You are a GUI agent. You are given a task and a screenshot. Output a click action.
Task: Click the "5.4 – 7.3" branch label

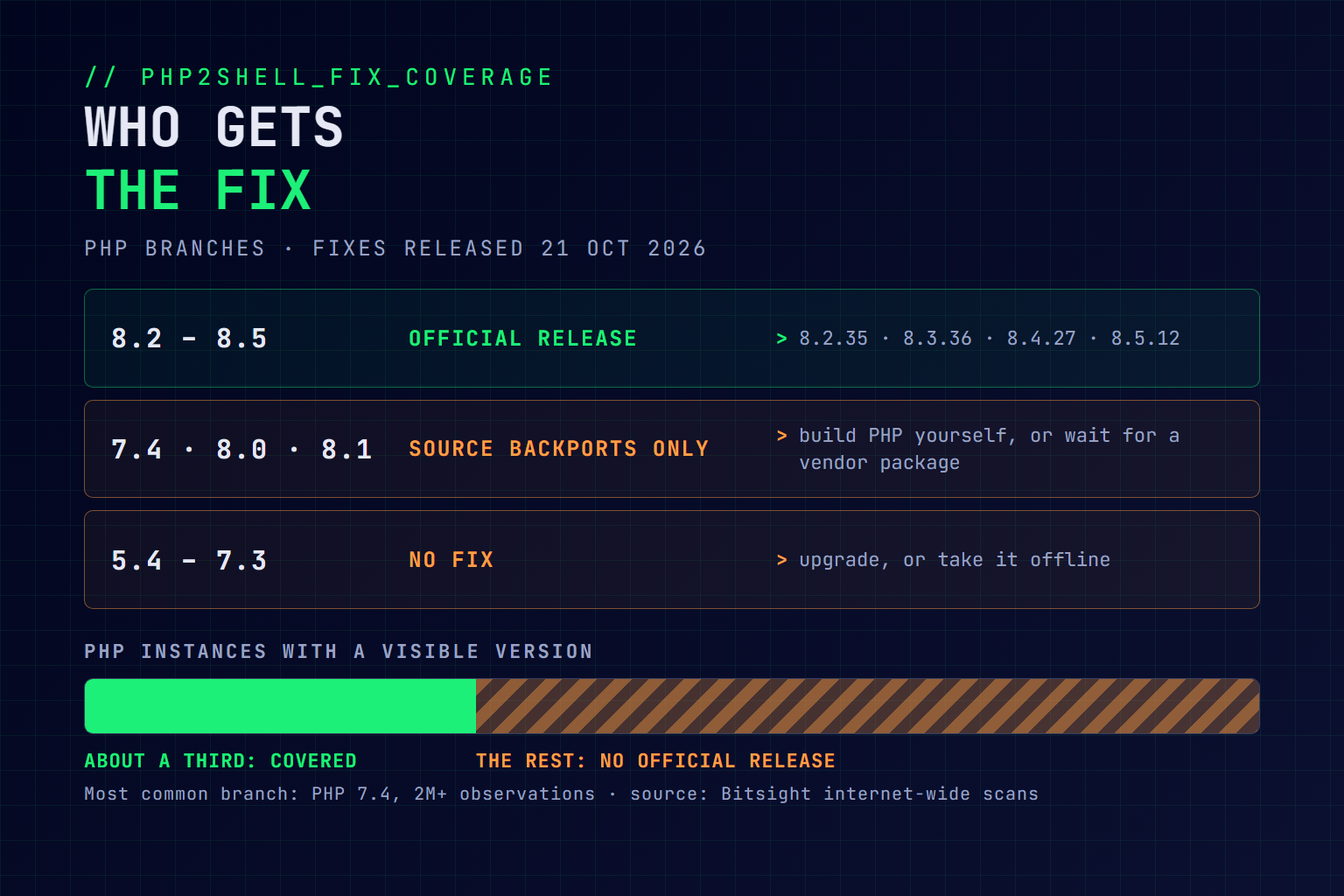pyautogui.click(x=189, y=561)
